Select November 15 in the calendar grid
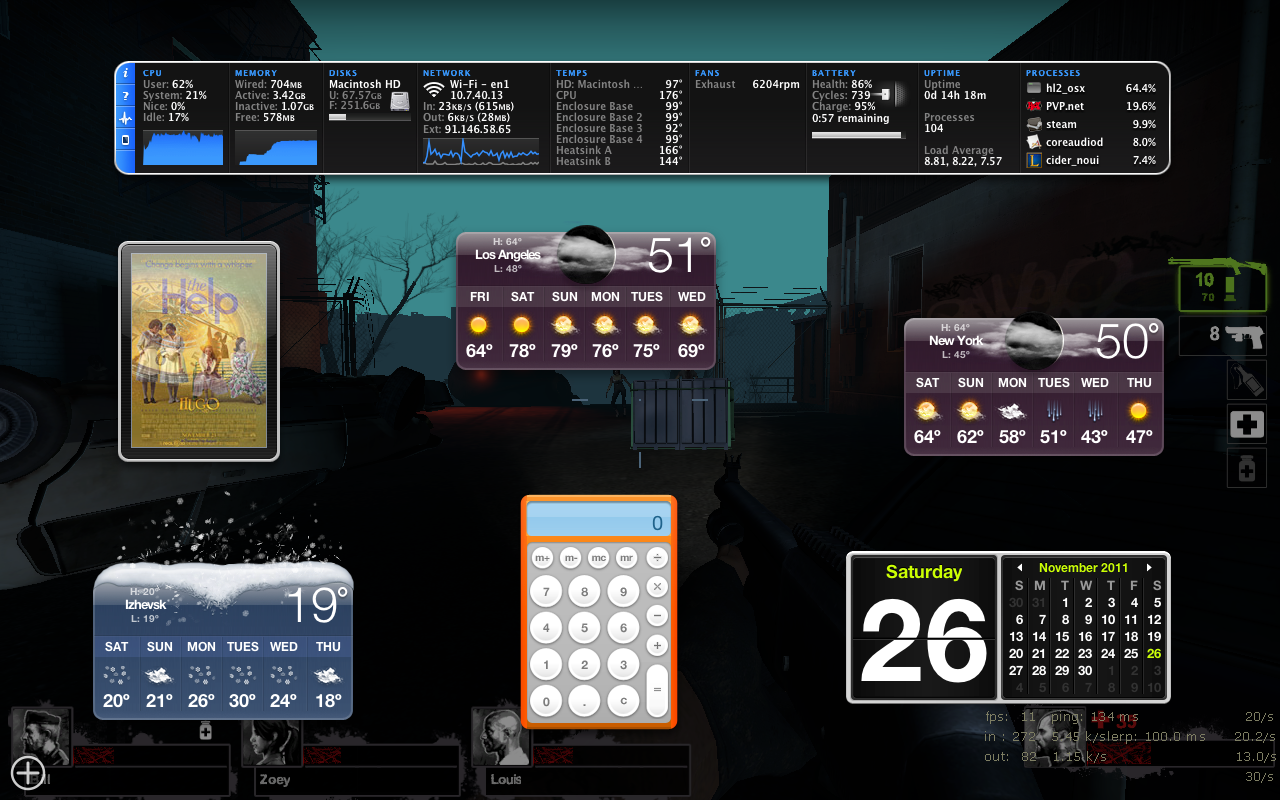This screenshot has height=800, width=1280. tap(1062, 636)
